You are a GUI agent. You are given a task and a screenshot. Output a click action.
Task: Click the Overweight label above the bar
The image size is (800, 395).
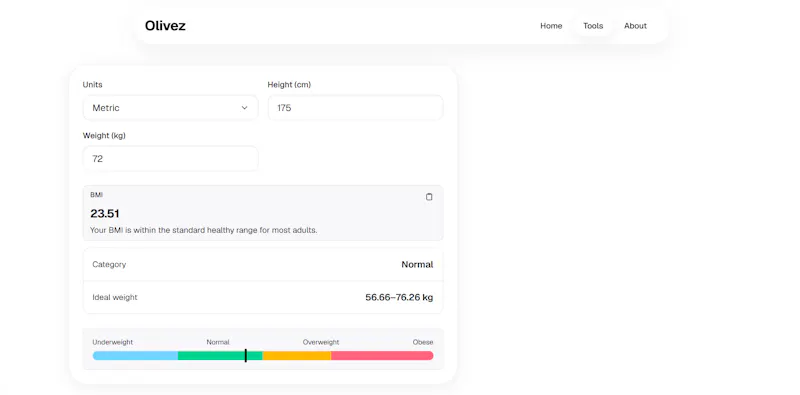(x=321, y=342)
